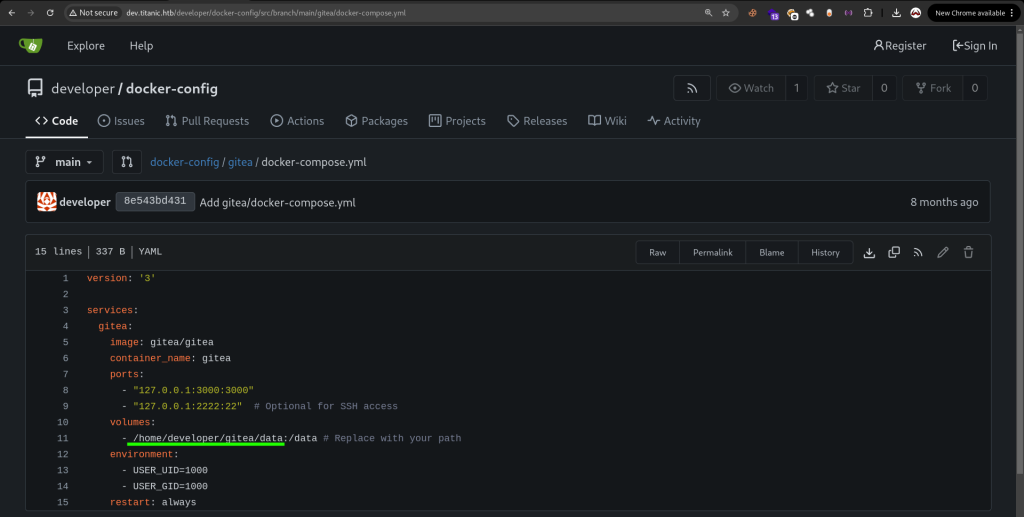This screenshot has width=1024, height=517.
Task: Click line number 1
Action: tap(65, 278)
